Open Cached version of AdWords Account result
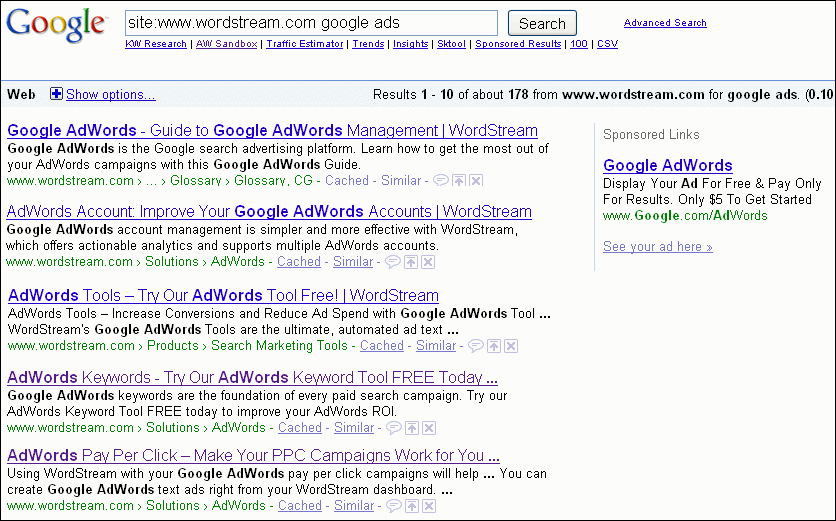 [299, 262]
